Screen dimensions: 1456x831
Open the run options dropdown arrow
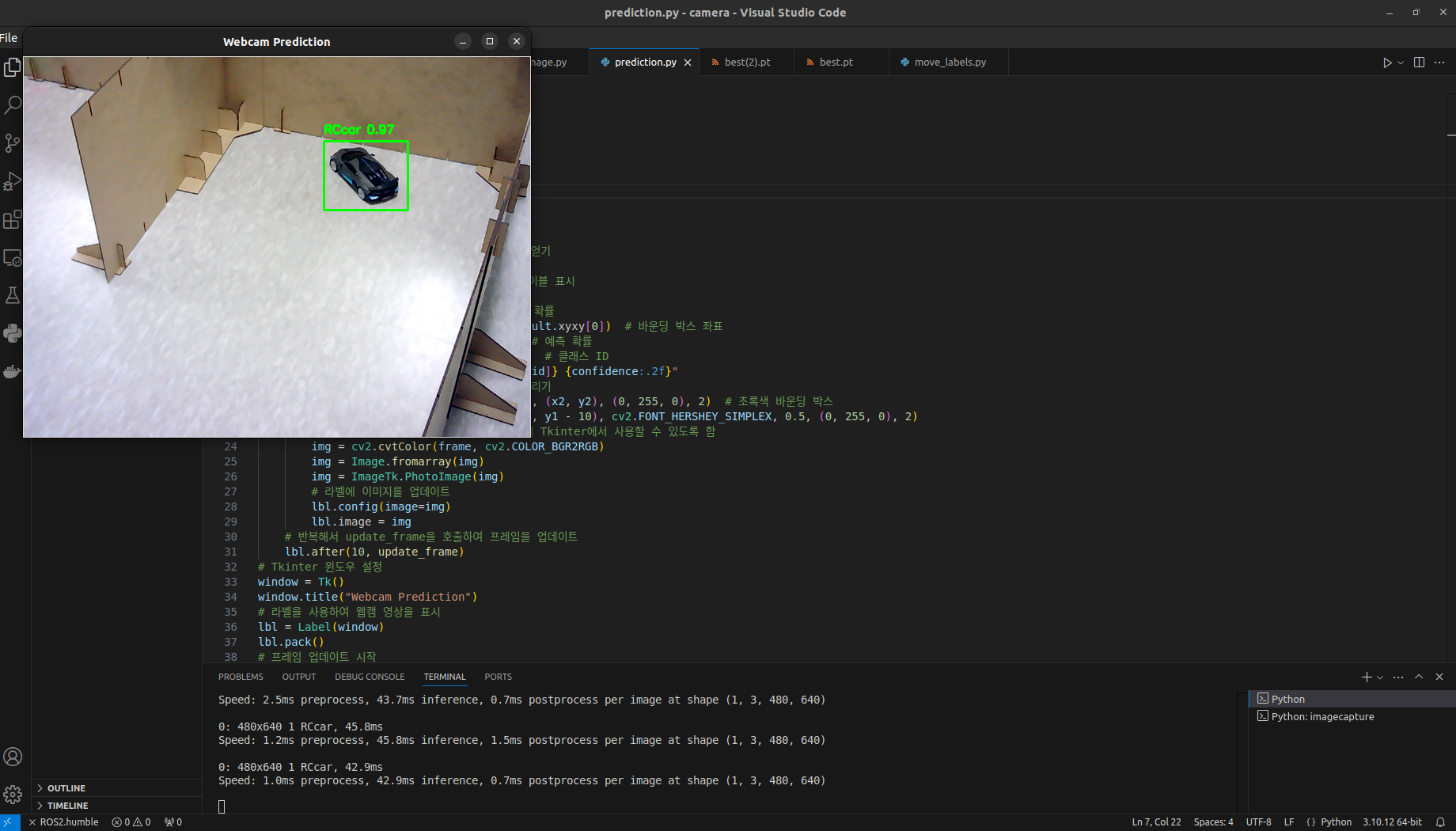[1401, 63]
